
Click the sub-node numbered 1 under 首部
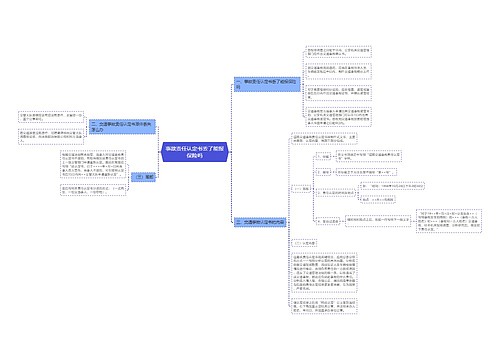pyautogui.click(x=323, y=156)
